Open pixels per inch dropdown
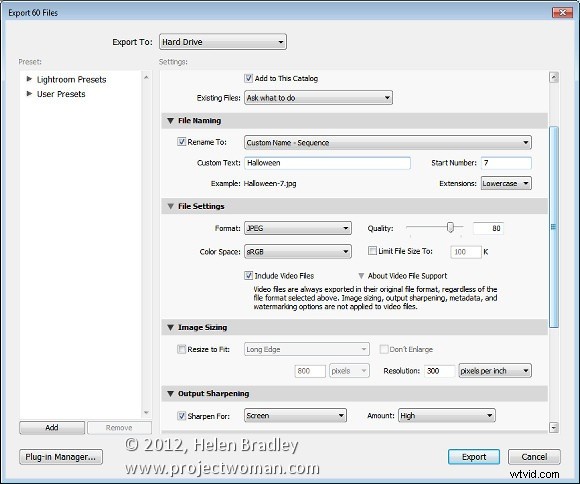 (495, 371)
